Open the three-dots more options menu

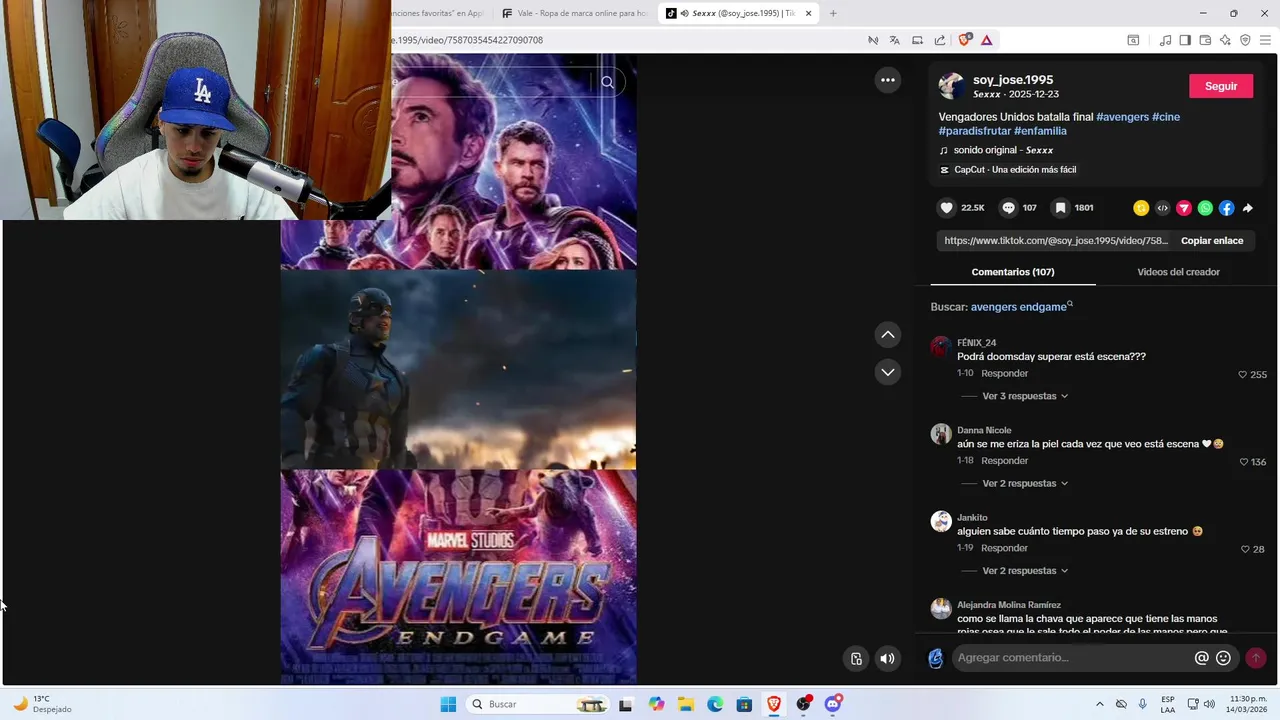888,80
